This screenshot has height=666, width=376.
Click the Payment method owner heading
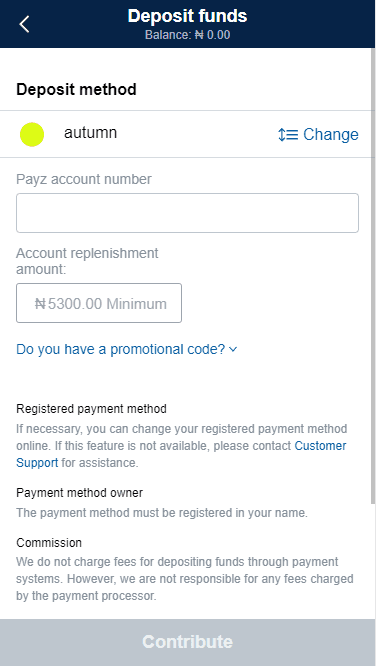tap(79, 493)
